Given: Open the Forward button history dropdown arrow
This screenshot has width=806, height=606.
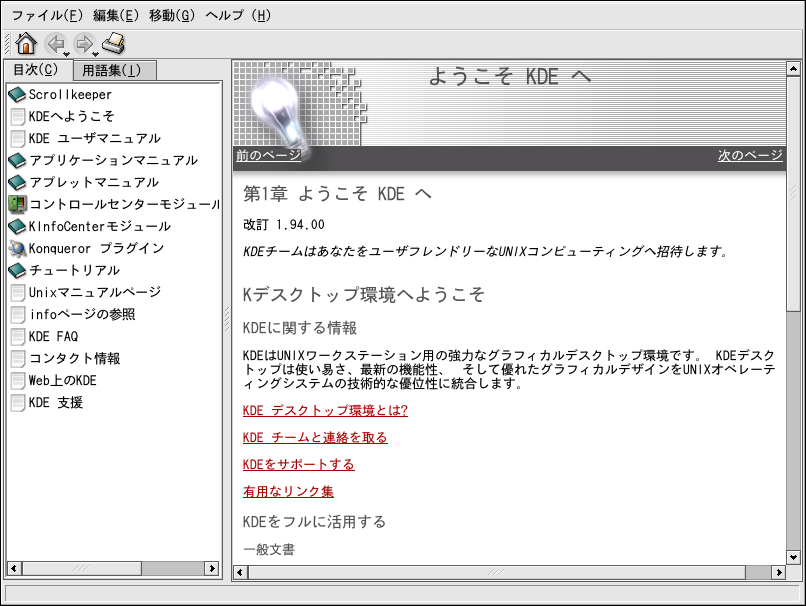Looking at the screenshot, I should point(96,52).
